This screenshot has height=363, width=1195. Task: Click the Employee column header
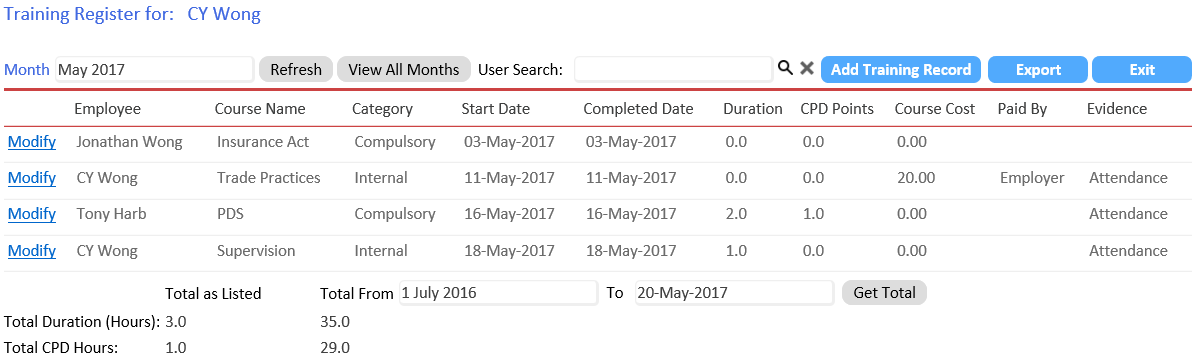[107, 109]
